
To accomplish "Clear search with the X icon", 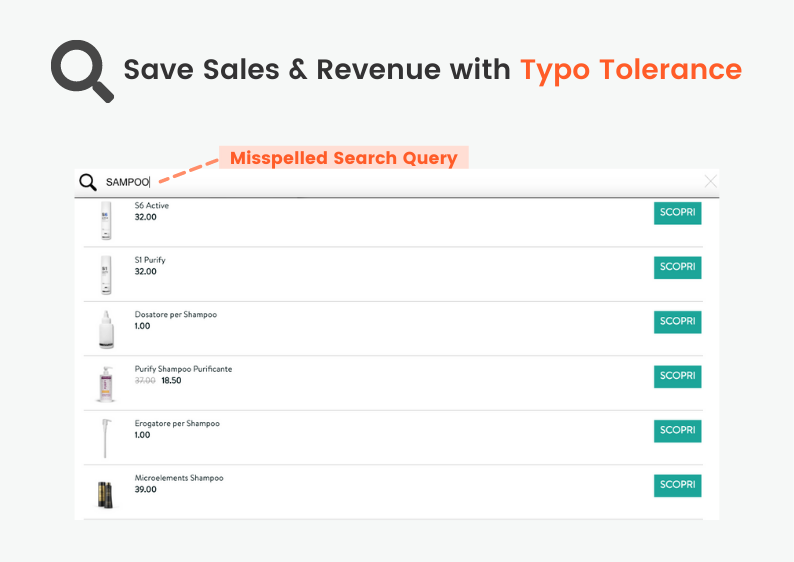I will pyautogui.click(x=710, y=181).
